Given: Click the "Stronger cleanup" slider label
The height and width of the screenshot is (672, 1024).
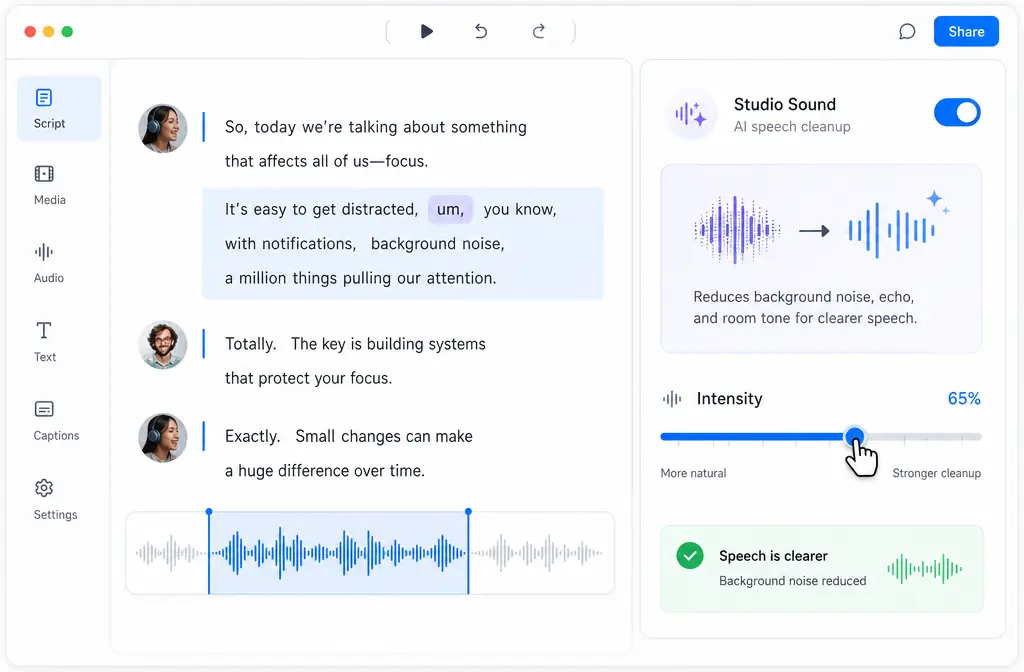Looking at the screenshot, I should click(936, 473).
